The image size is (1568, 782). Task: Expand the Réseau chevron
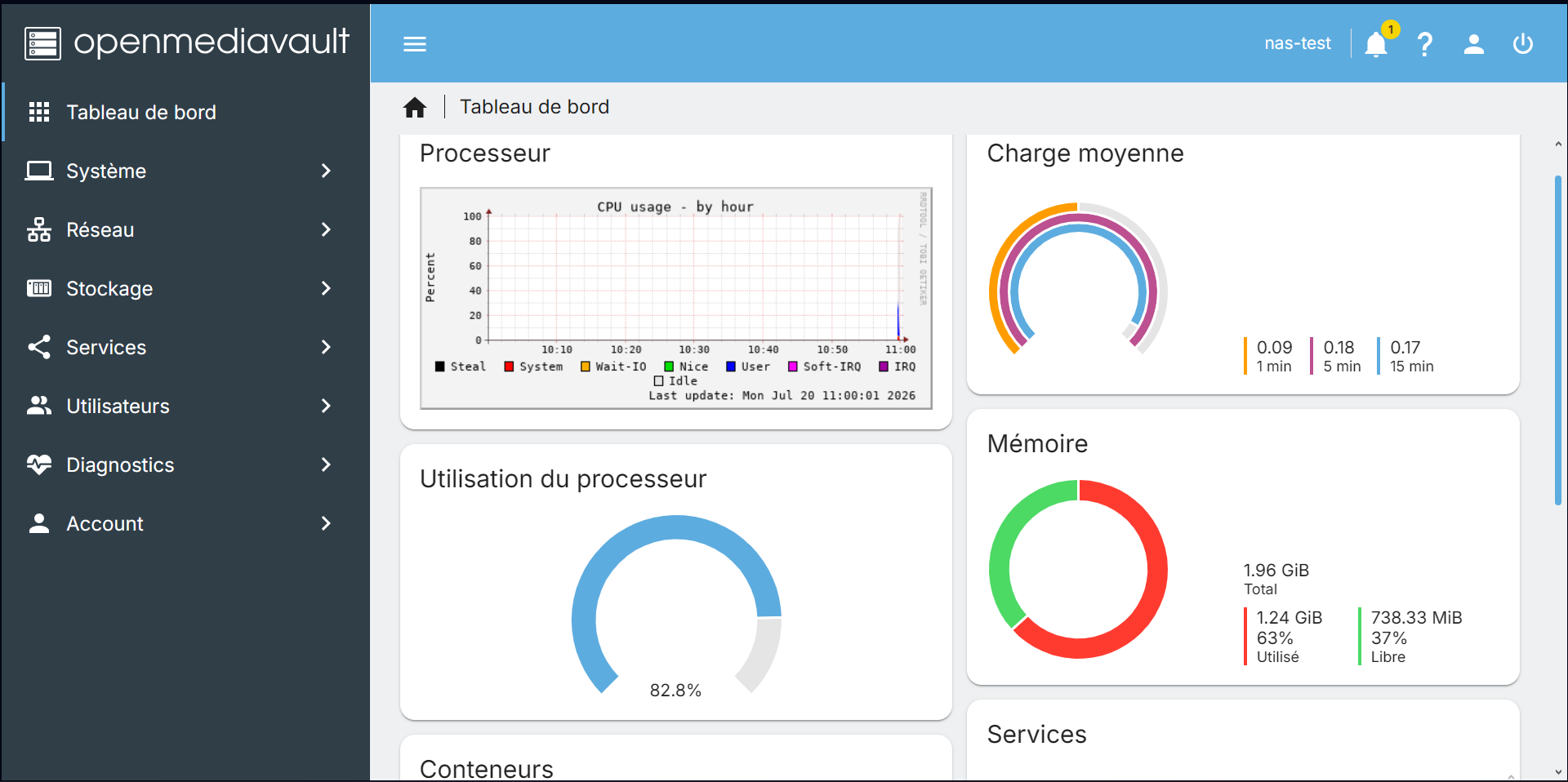point(326,229)
